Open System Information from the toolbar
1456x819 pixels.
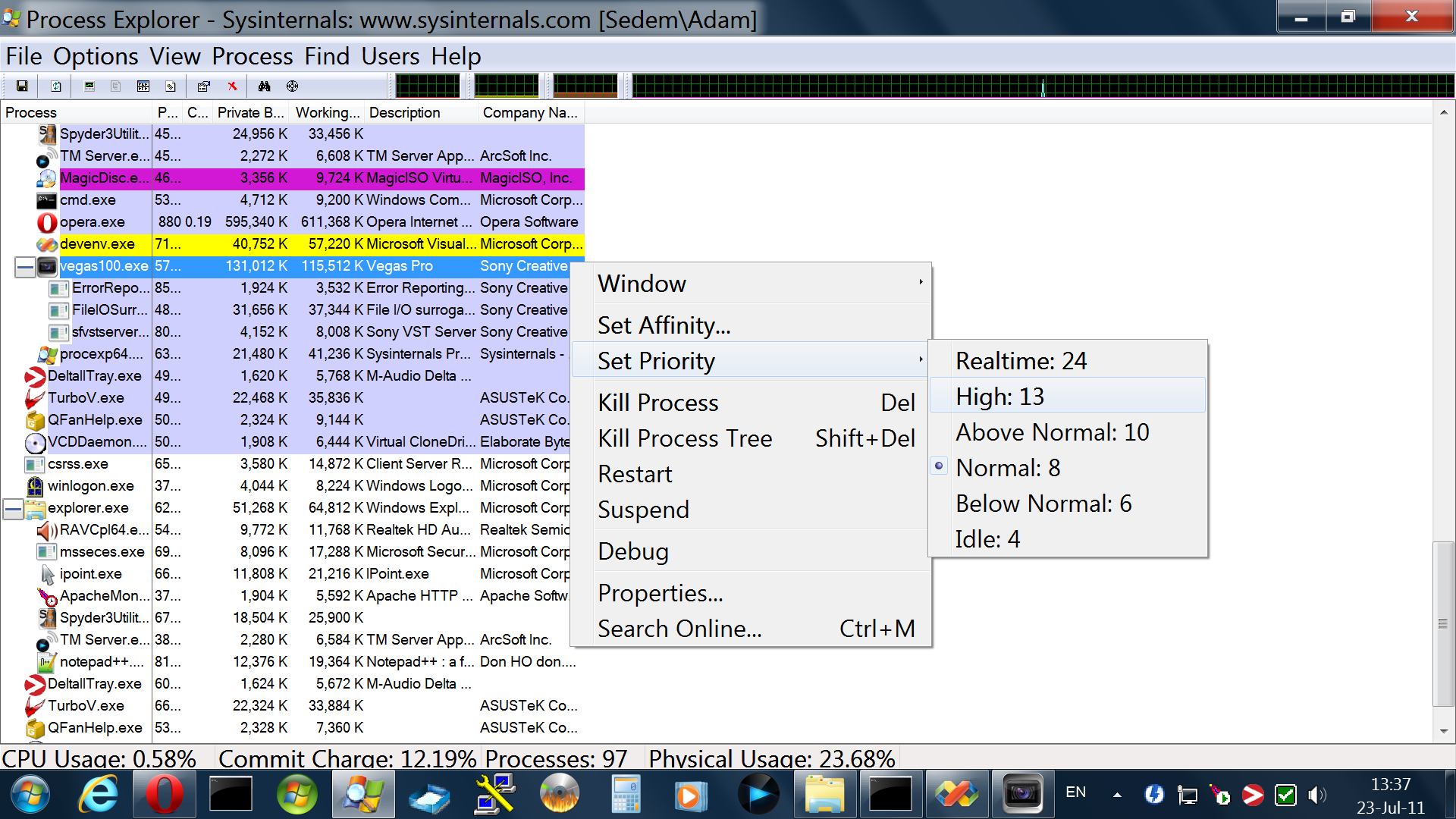point(89,86)
